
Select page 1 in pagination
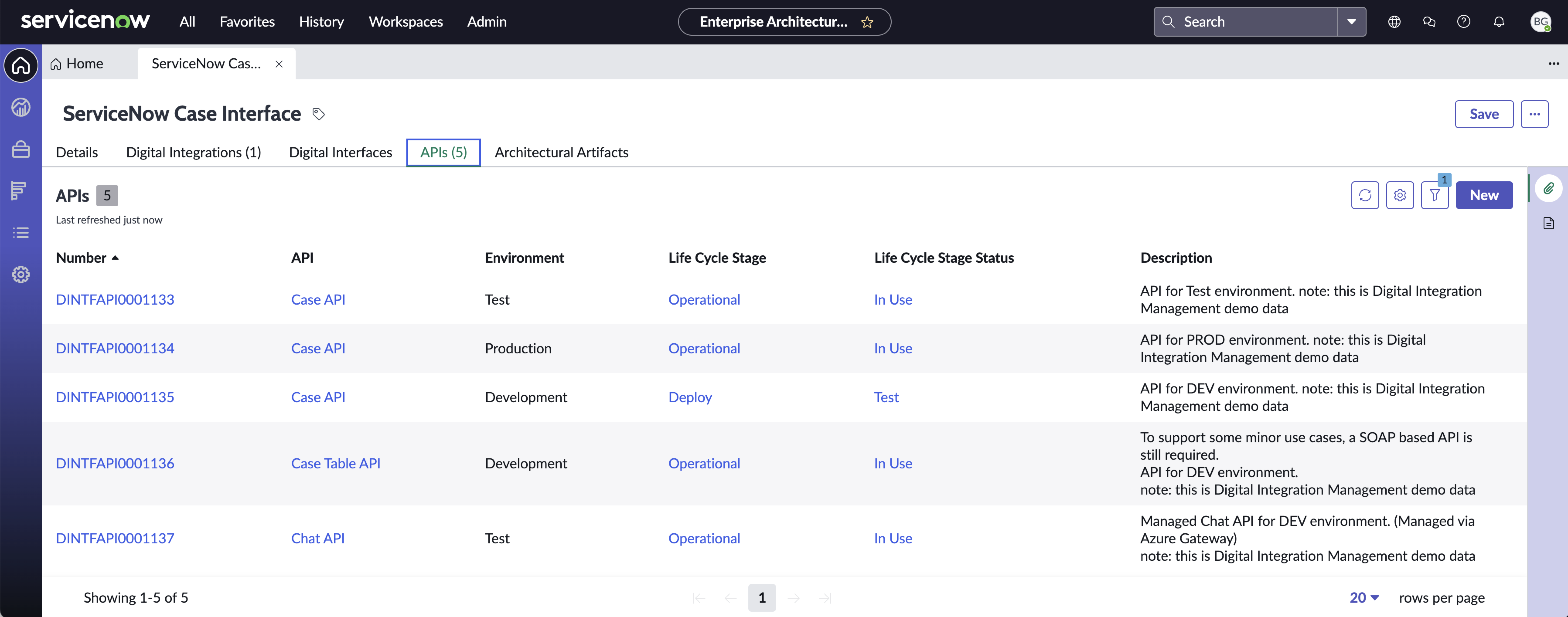762,598
